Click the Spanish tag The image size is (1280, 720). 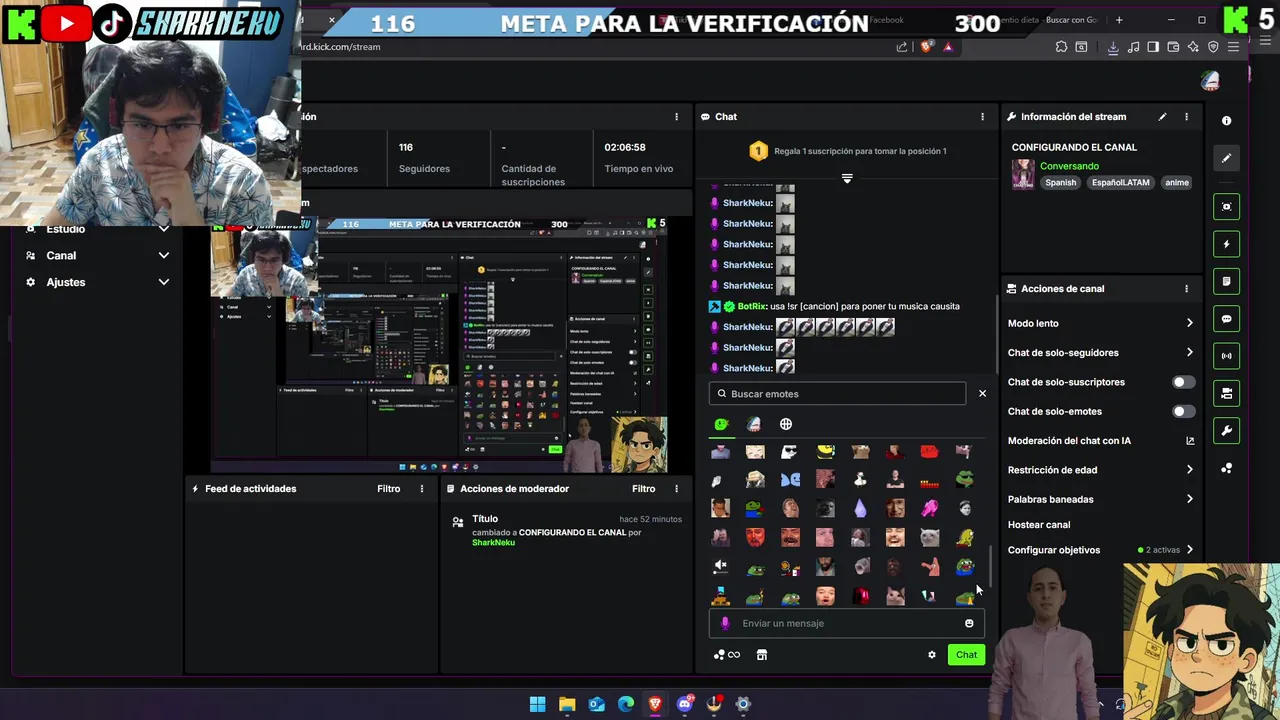click(x=1061, y=183)
